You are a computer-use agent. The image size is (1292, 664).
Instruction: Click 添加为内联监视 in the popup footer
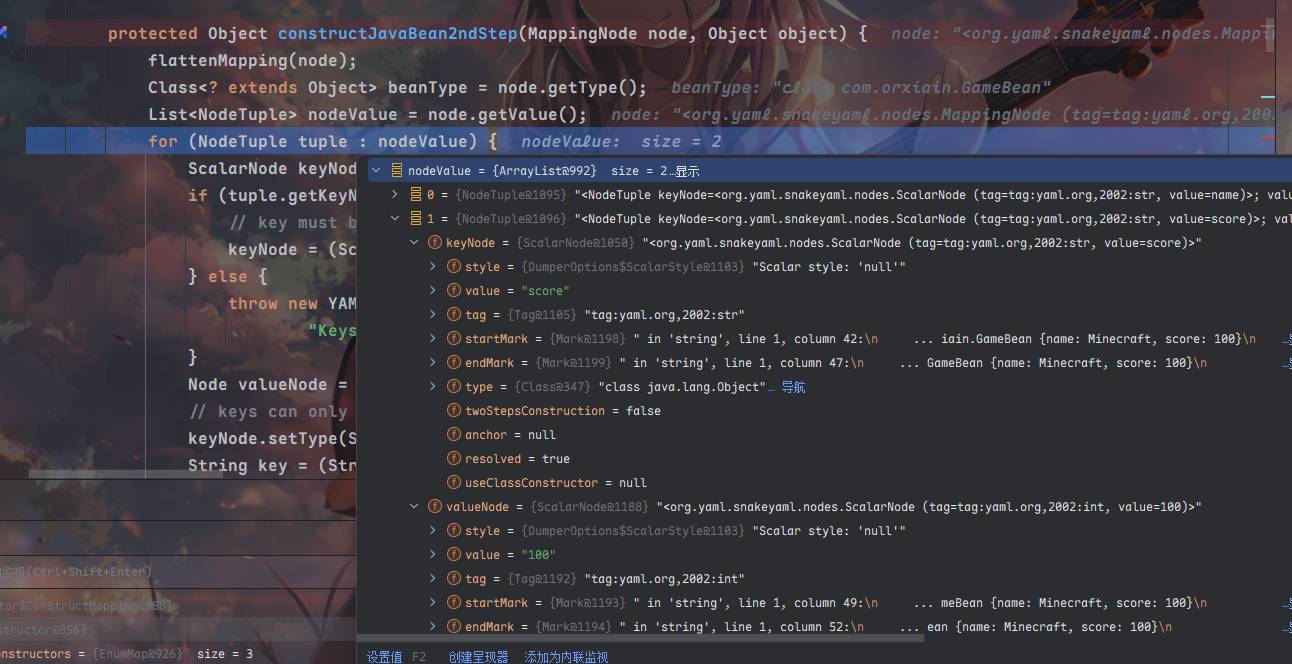[566, 657]
